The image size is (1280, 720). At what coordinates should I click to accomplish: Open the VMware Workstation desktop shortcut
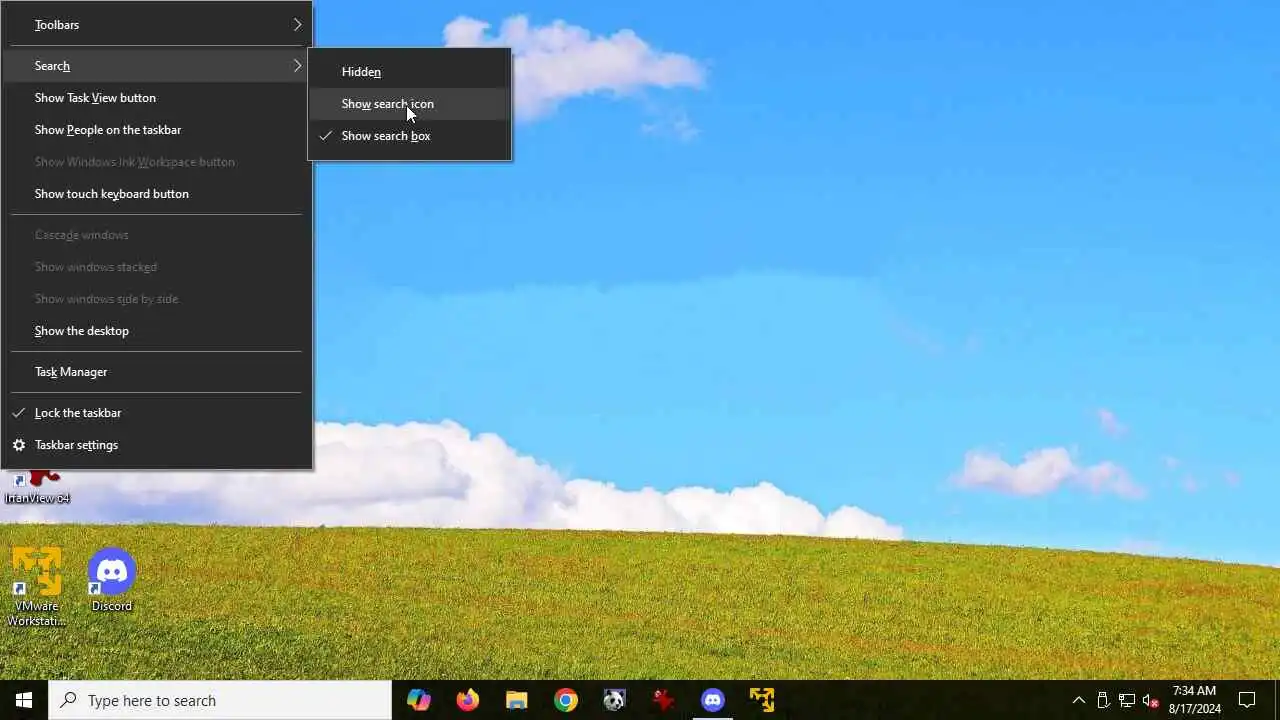point(37,588)
